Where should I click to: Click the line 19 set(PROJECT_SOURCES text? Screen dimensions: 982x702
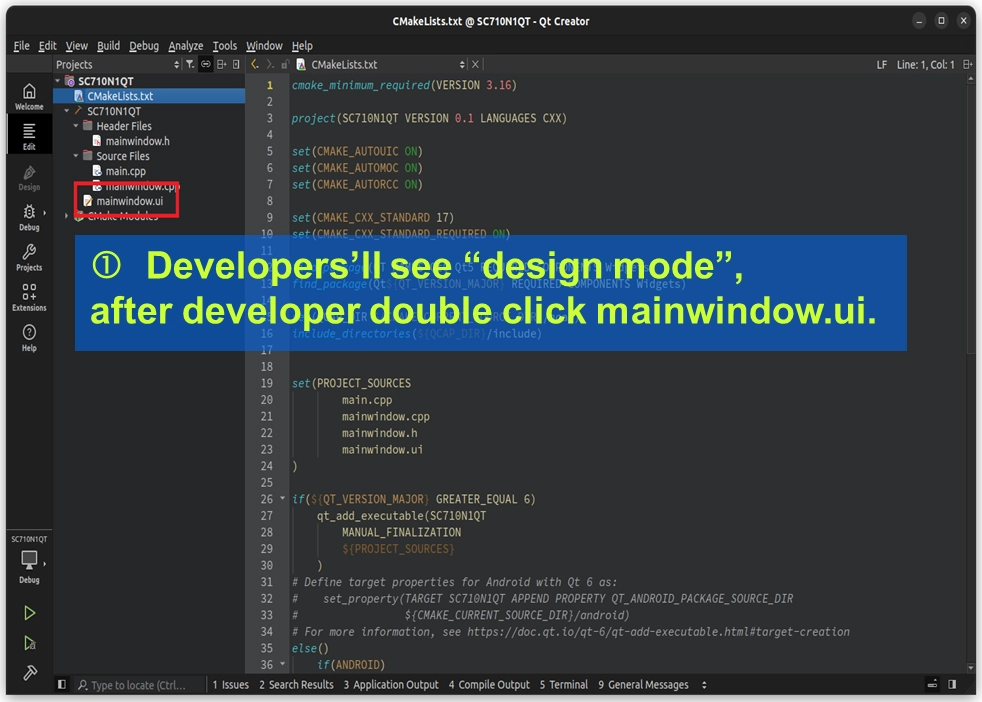click(351, 383)
